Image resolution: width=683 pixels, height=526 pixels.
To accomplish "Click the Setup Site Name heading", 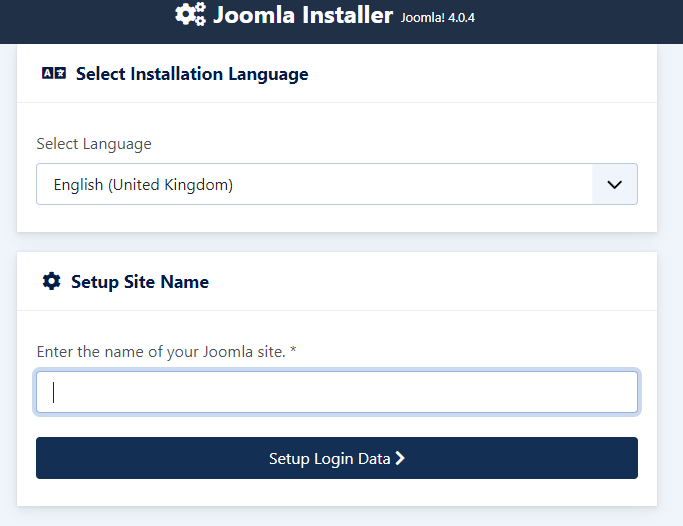I will (140, 282).
